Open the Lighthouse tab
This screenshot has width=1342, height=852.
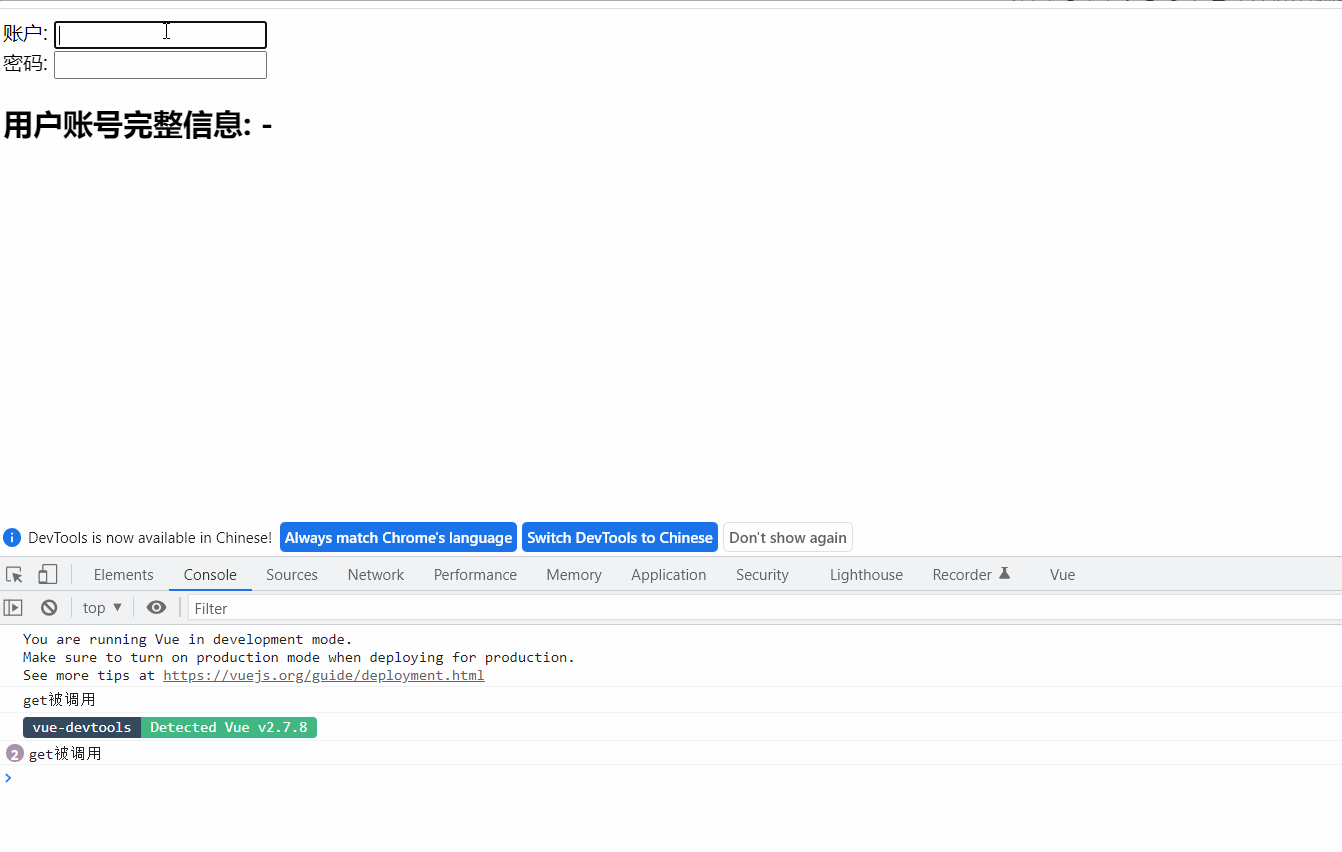pyautogui.click(x=866, y=575)
